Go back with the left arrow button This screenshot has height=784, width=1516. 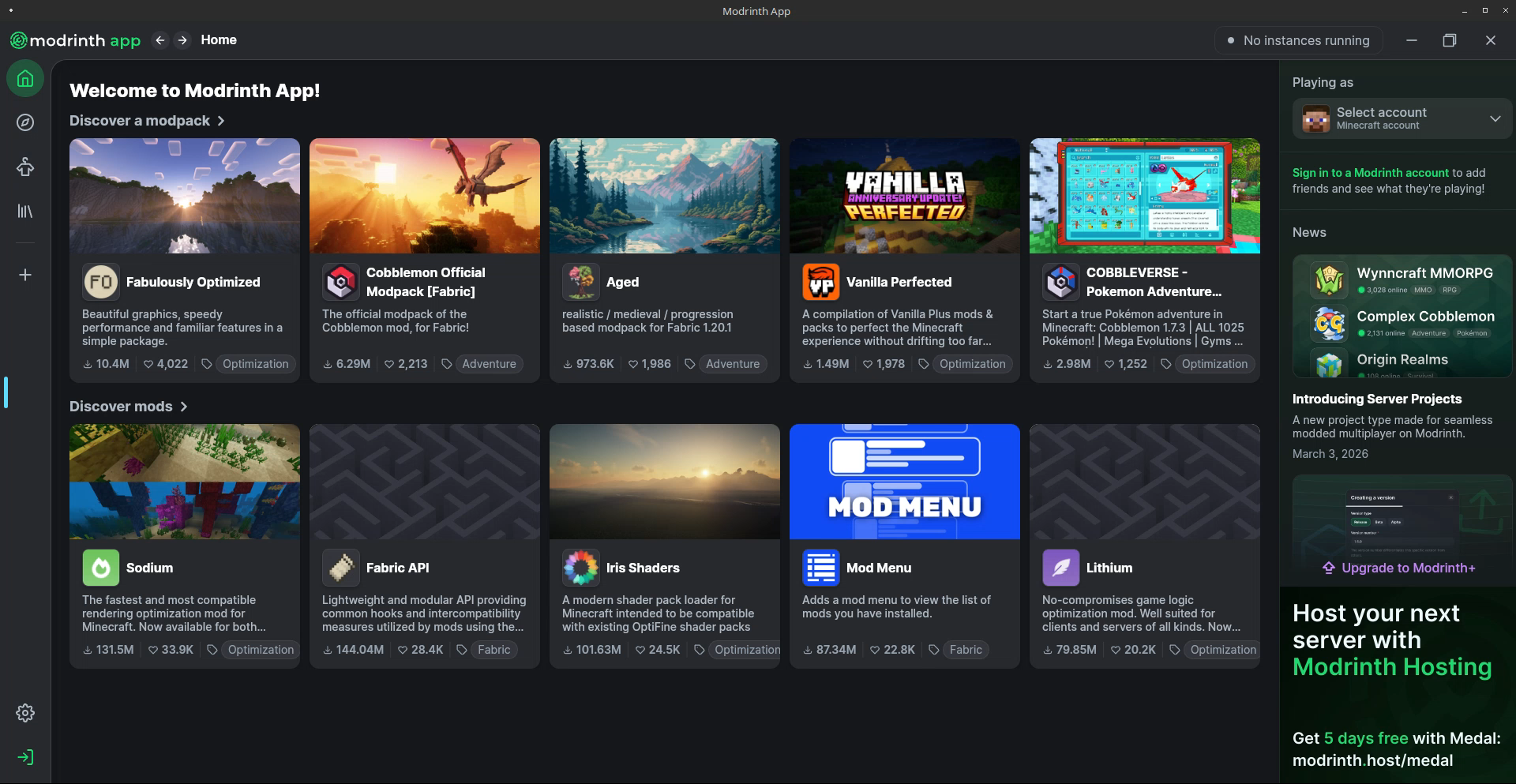(160, 40)
